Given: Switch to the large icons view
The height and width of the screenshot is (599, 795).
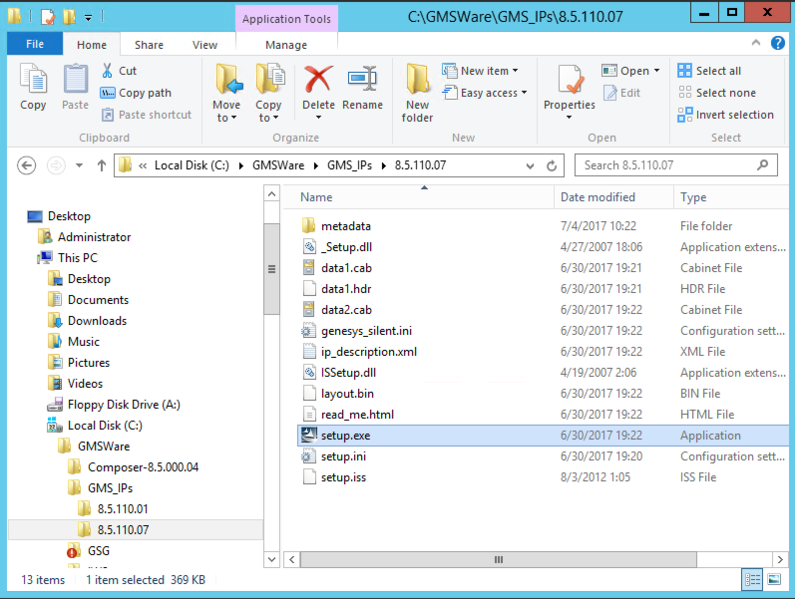Looking at the screenshot, I should coord(773,579).
